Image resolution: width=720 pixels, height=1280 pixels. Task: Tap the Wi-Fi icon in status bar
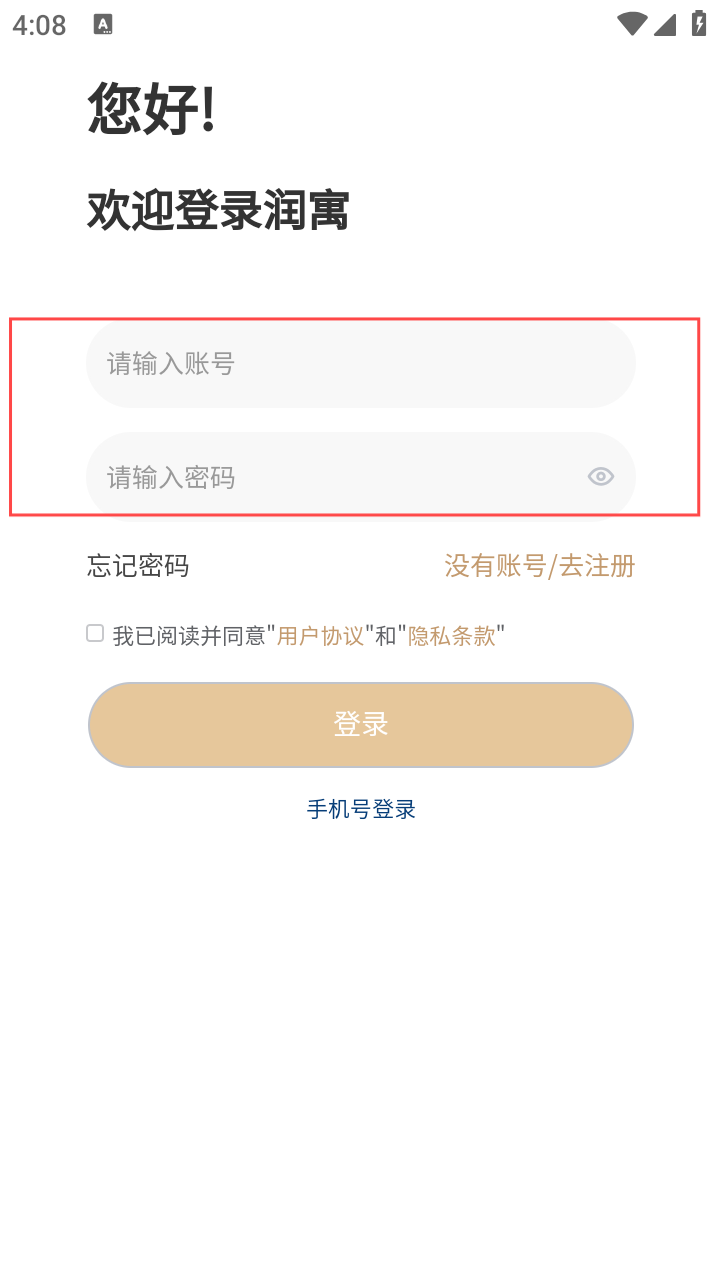pyautogui.click(x=631, y=24)
